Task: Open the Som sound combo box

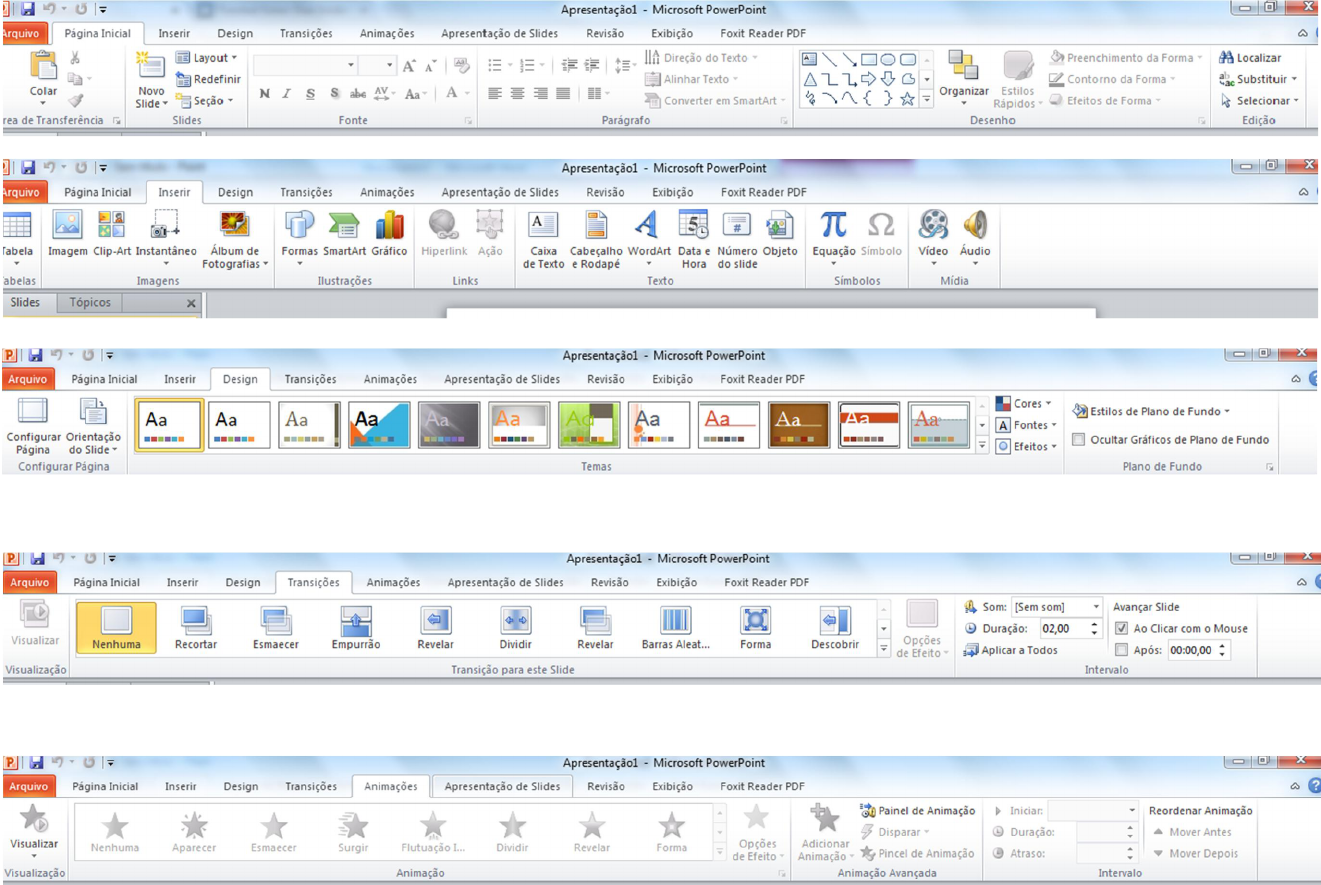Action: coord(1056,607)
